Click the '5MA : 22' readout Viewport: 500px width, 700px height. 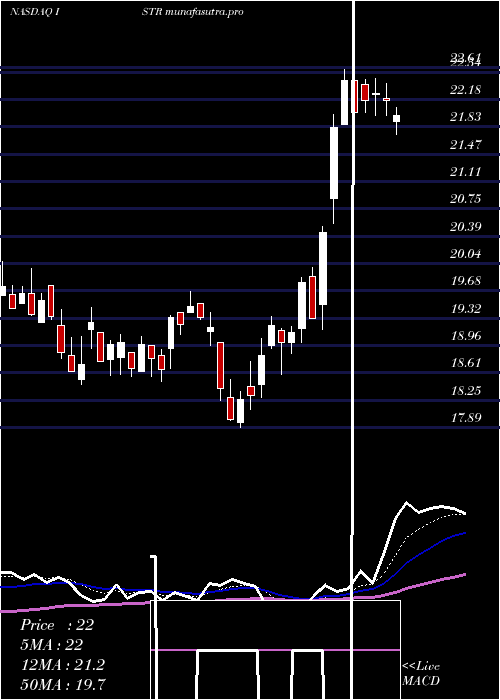[52, 645]
